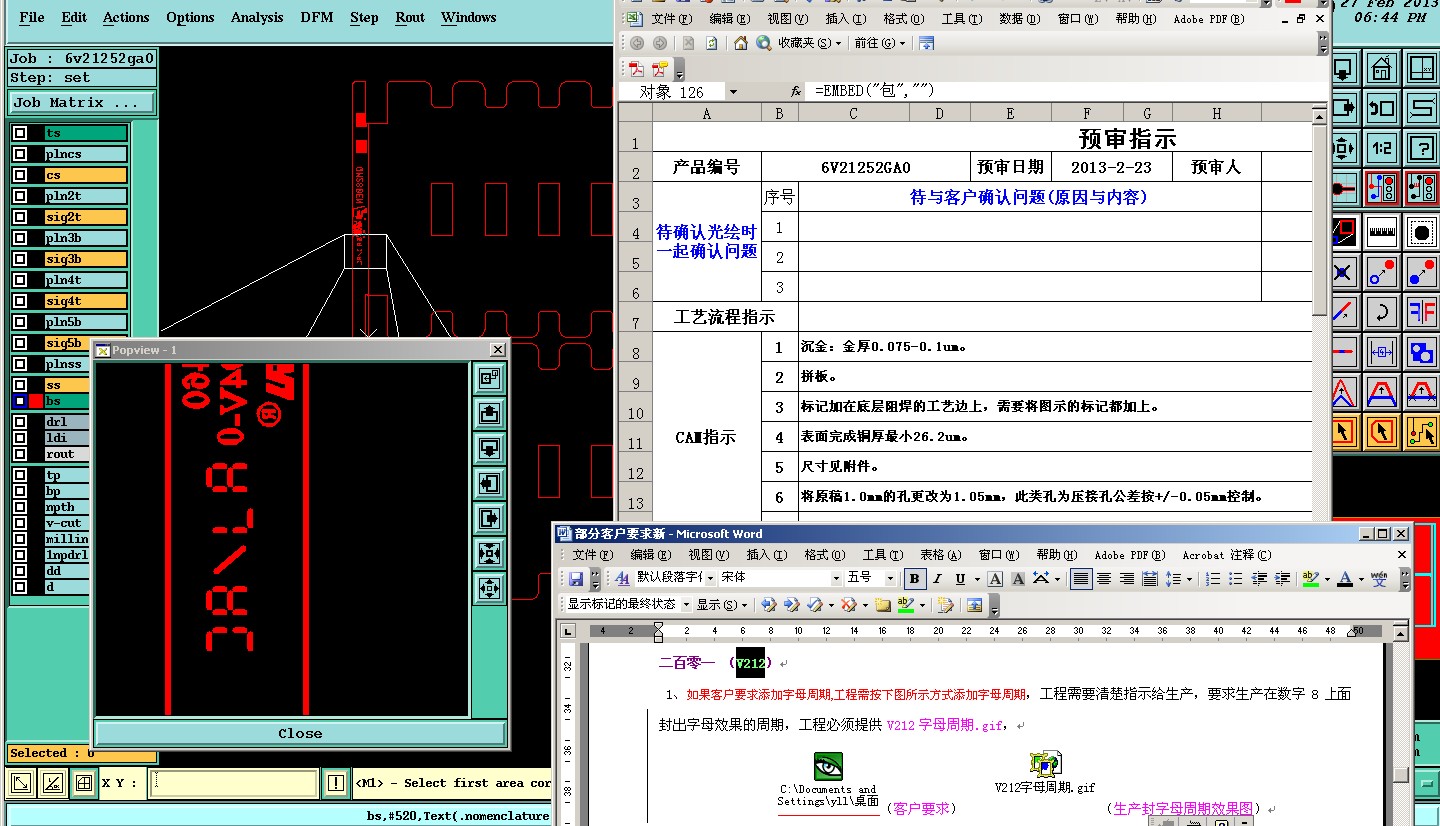The image size is (1440, 826).
Task: Click the font color A button in Word
Action: tap(1346, 579)
